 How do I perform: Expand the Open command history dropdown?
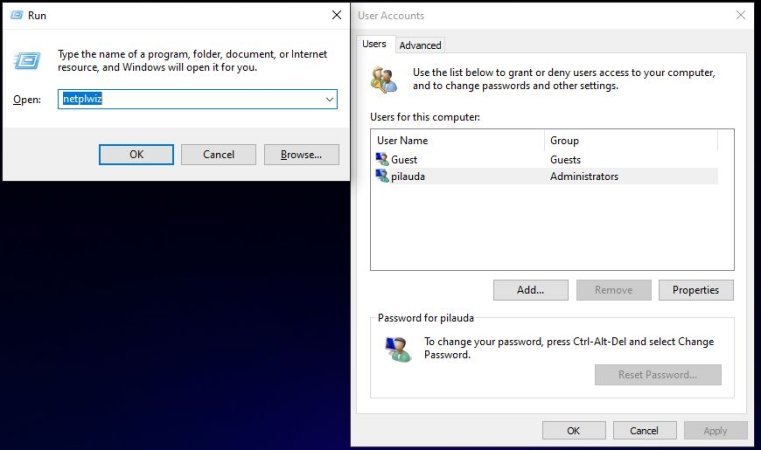pyautogui.click(x=329, y=99)
